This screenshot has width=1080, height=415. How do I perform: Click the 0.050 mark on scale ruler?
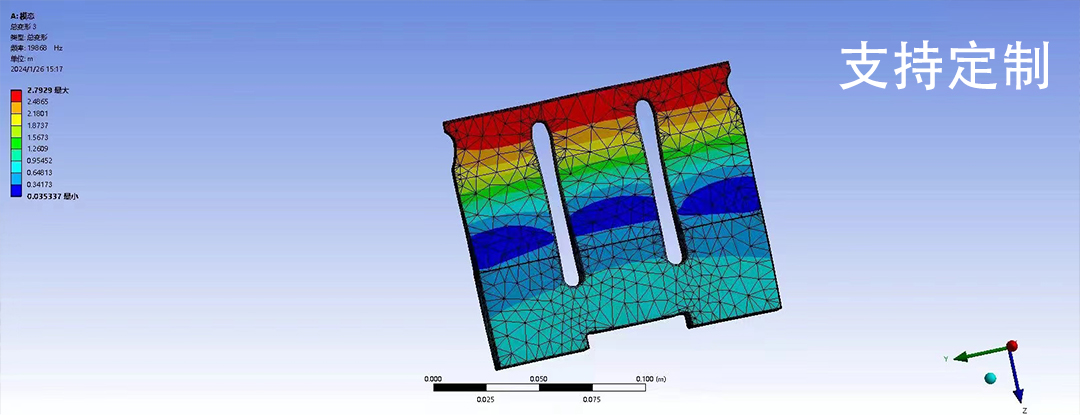pyautogui.click(x=538, y=379)
